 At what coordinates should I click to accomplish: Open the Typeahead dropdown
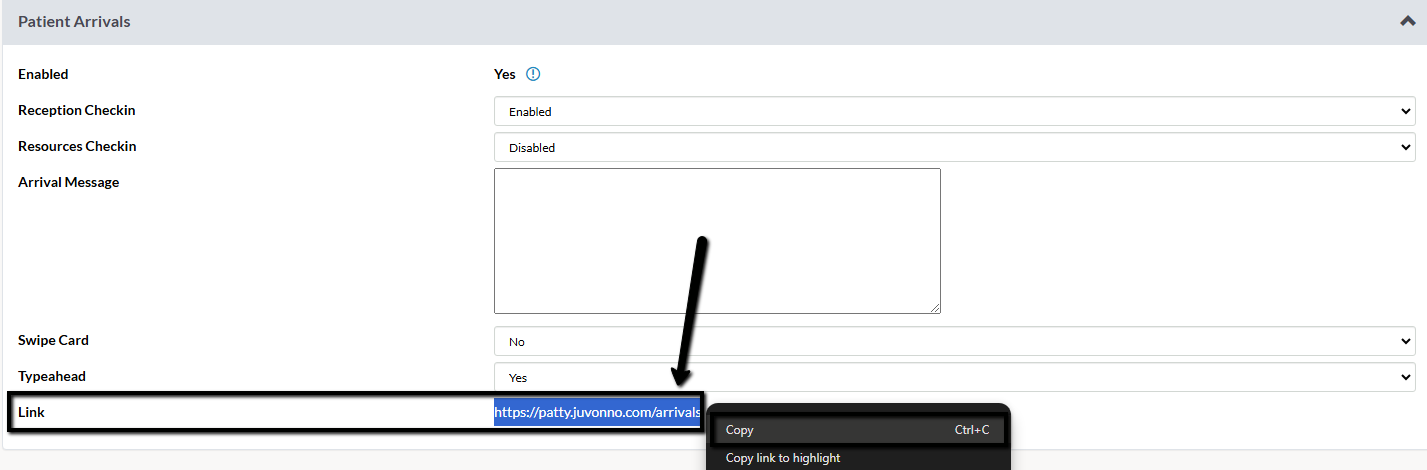pyautogui.click(x=954, y=377)
